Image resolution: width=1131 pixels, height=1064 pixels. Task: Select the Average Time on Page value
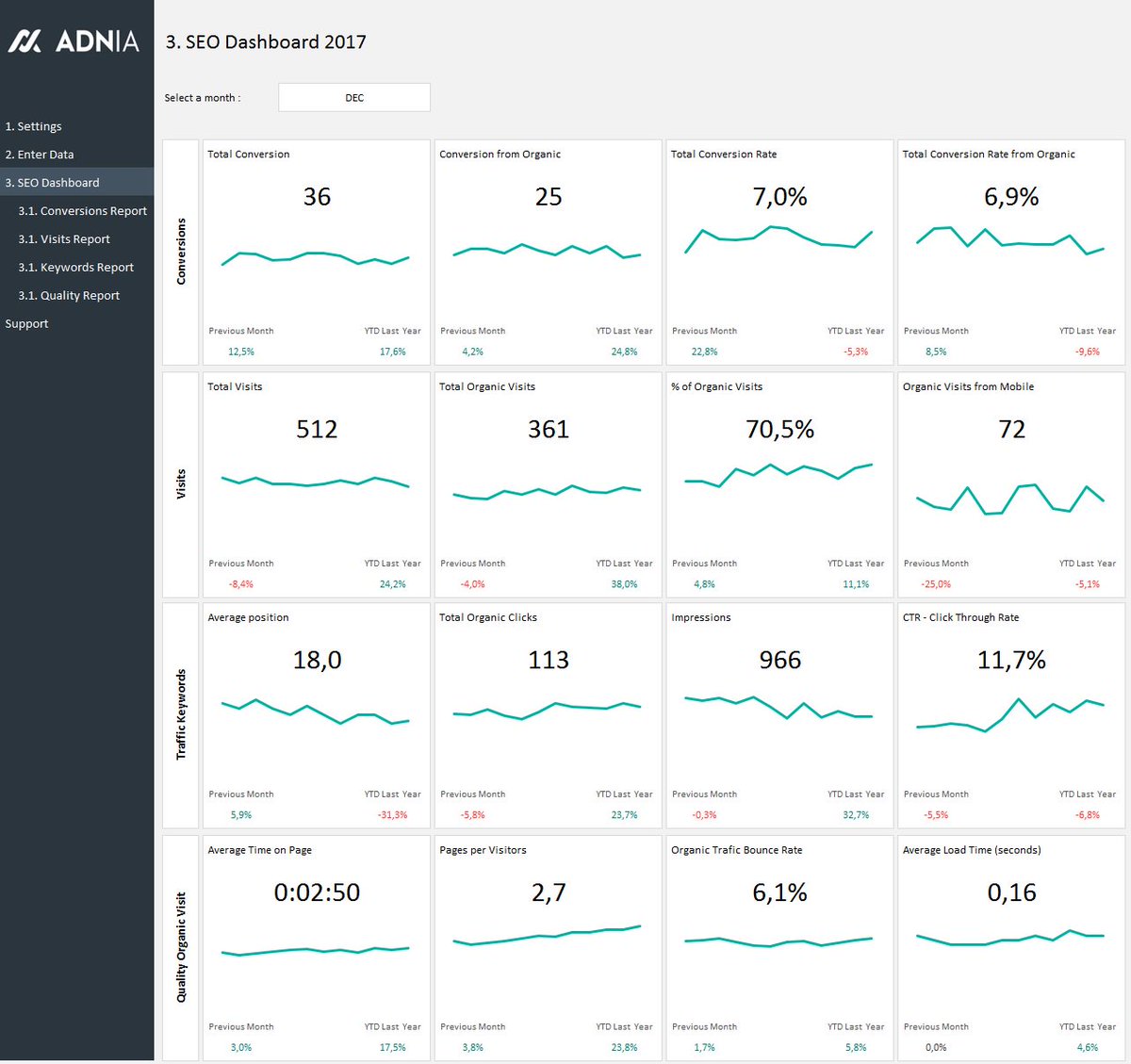(x=316, y=892)
